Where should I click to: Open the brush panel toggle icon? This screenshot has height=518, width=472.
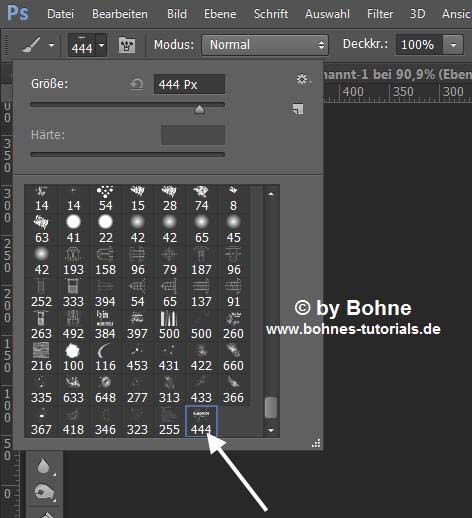127,45
